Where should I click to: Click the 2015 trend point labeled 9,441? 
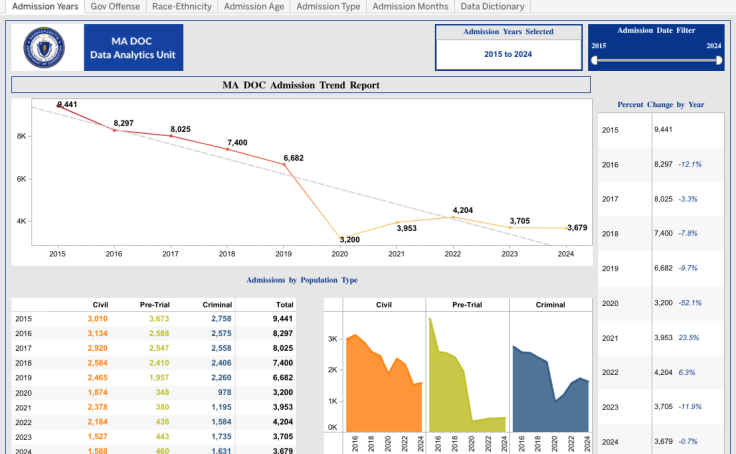pyautogui.click(x=59, y=107)
